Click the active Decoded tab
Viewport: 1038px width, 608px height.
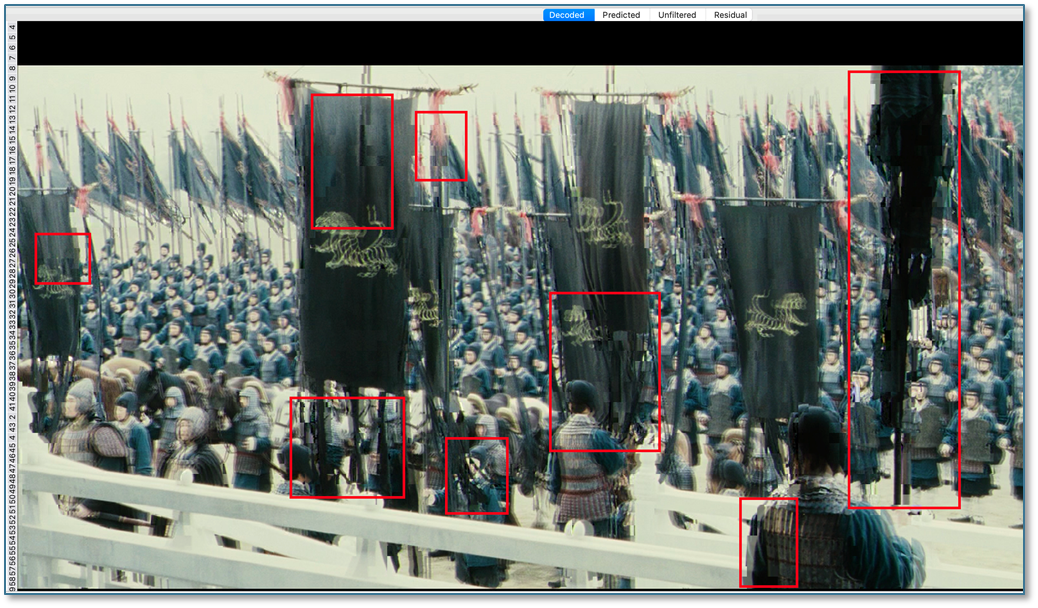click(x=566, y=15)
